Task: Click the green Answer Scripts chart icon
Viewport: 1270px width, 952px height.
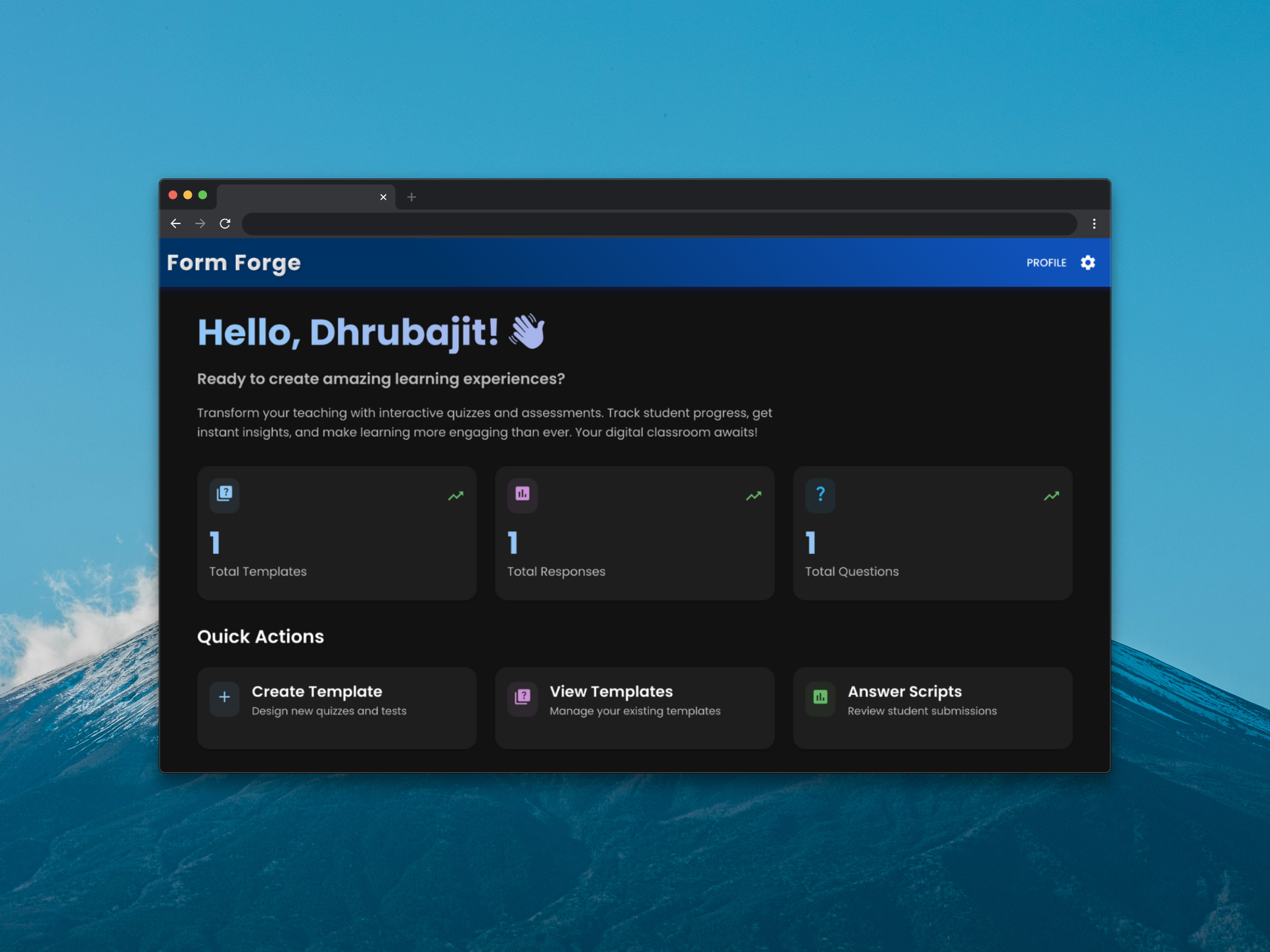Action: point(820,697)
